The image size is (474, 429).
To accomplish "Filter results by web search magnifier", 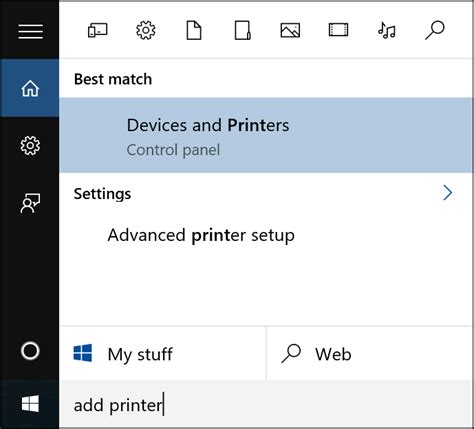I will 435,30.
